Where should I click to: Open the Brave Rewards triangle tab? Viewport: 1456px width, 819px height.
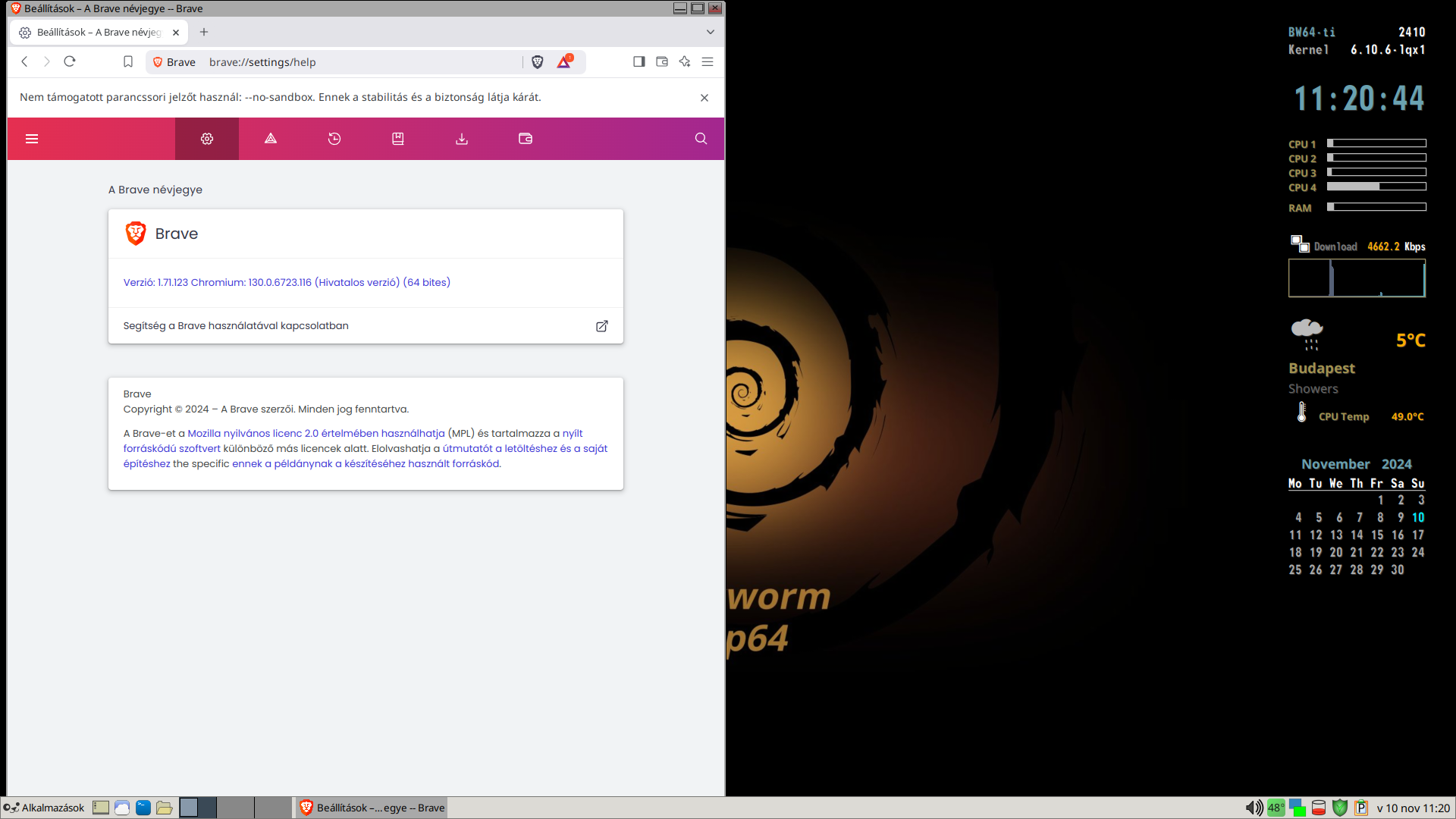271,139
